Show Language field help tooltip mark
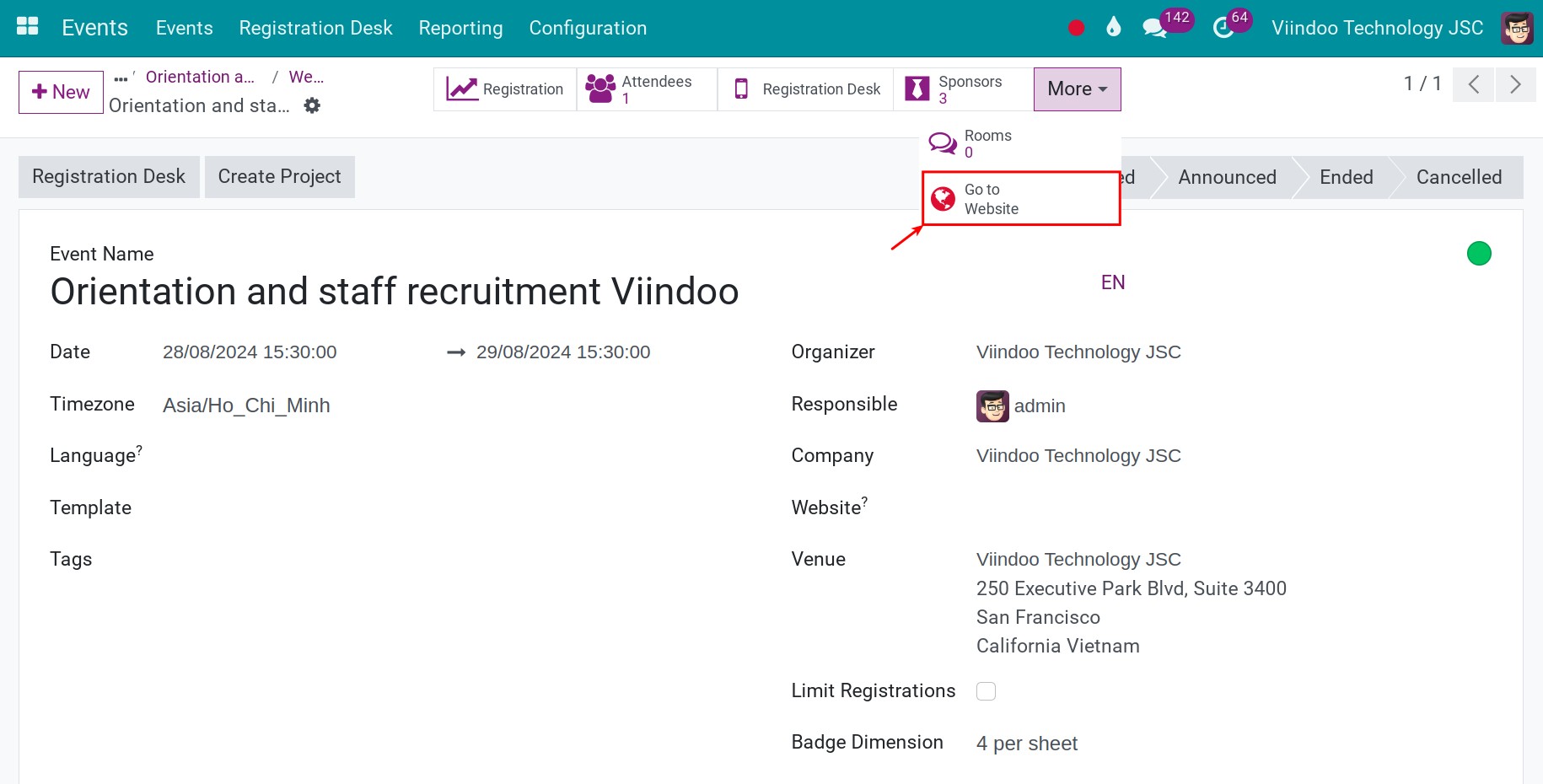This screenshot has height=784, width=1543. click(x=139, y=450)
